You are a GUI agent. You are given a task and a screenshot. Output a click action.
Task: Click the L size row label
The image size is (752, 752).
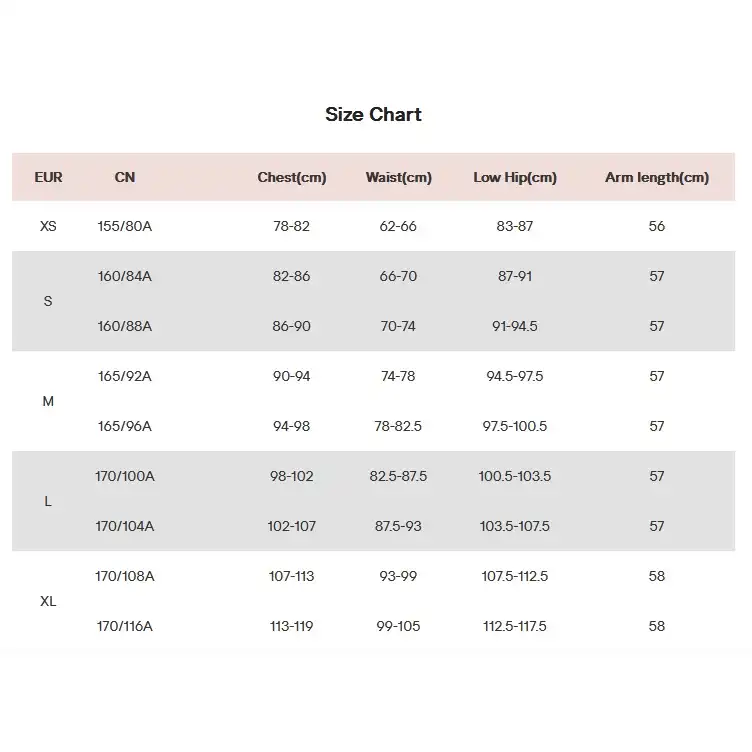click(x=48, y=501)
